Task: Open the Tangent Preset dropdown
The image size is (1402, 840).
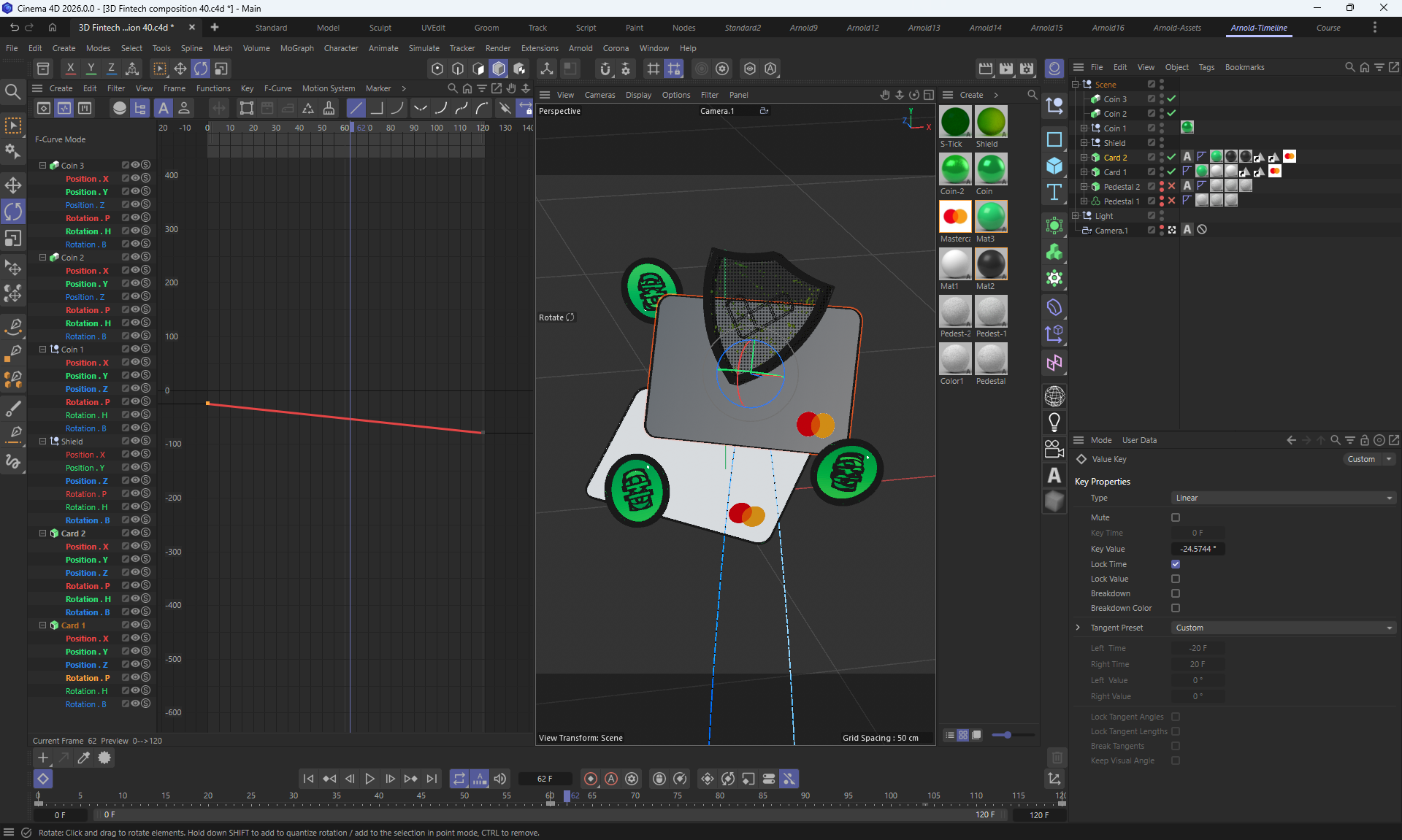Action: pos(1283,628)
